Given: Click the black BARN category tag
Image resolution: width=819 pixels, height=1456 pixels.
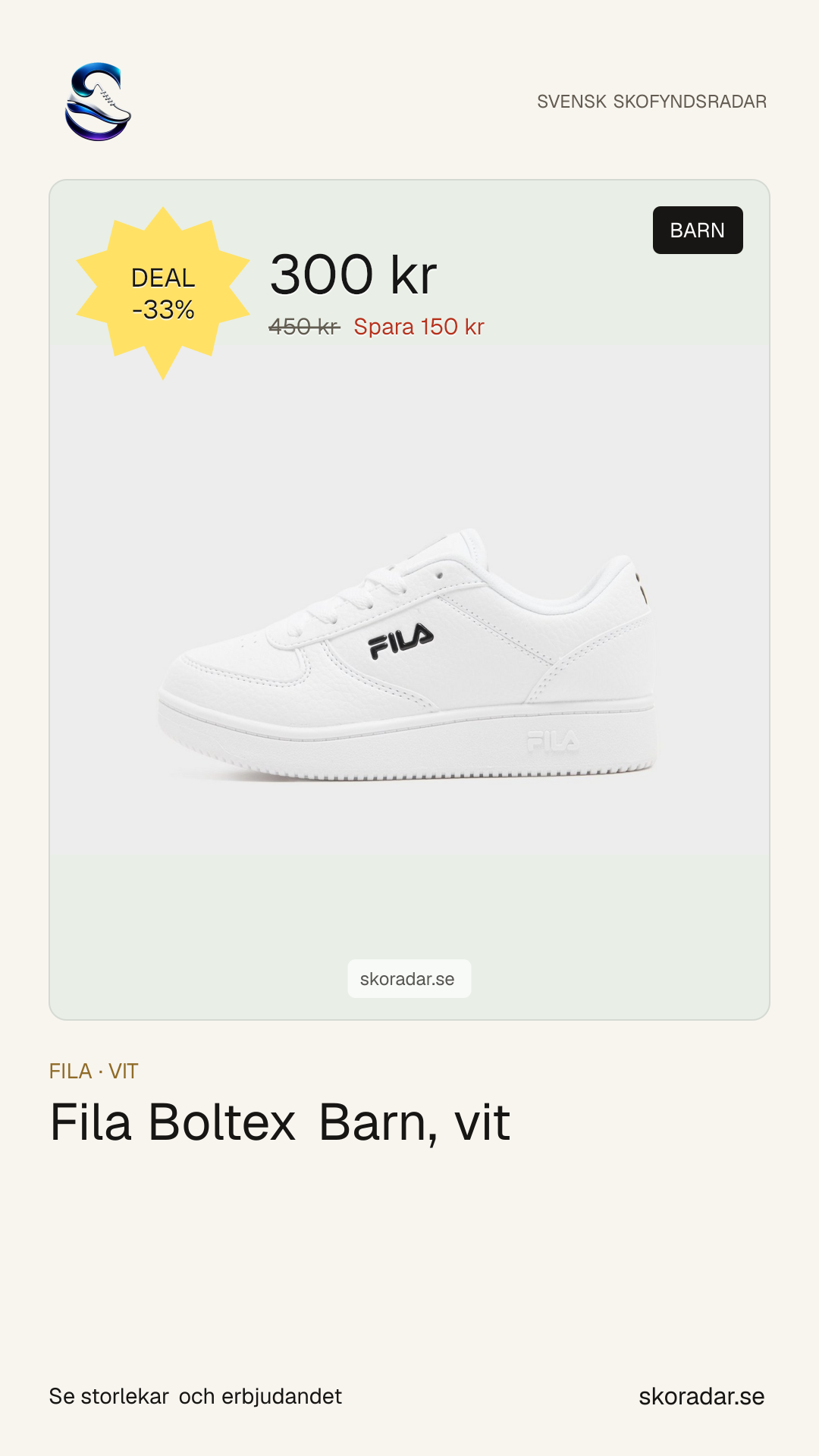Looking at the screenshot, I should coord(698,230).
